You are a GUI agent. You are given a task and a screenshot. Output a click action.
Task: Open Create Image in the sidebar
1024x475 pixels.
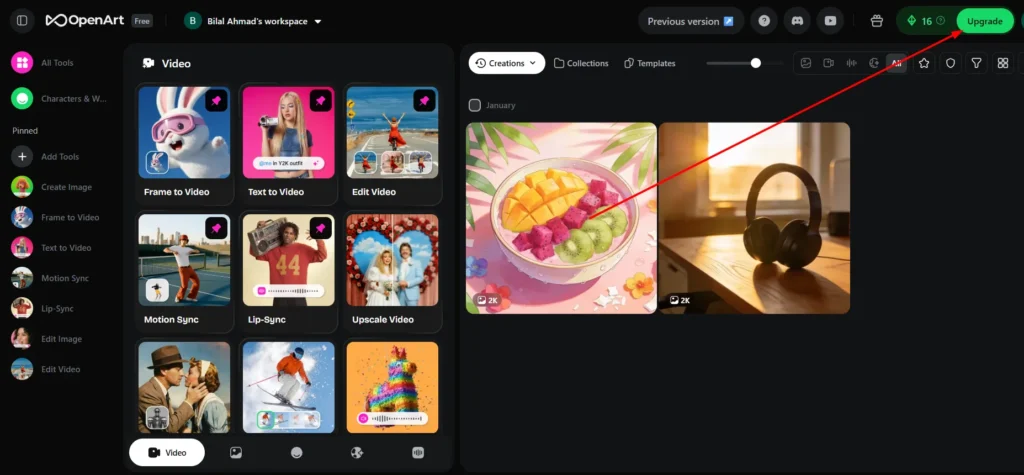coord(52,187)
